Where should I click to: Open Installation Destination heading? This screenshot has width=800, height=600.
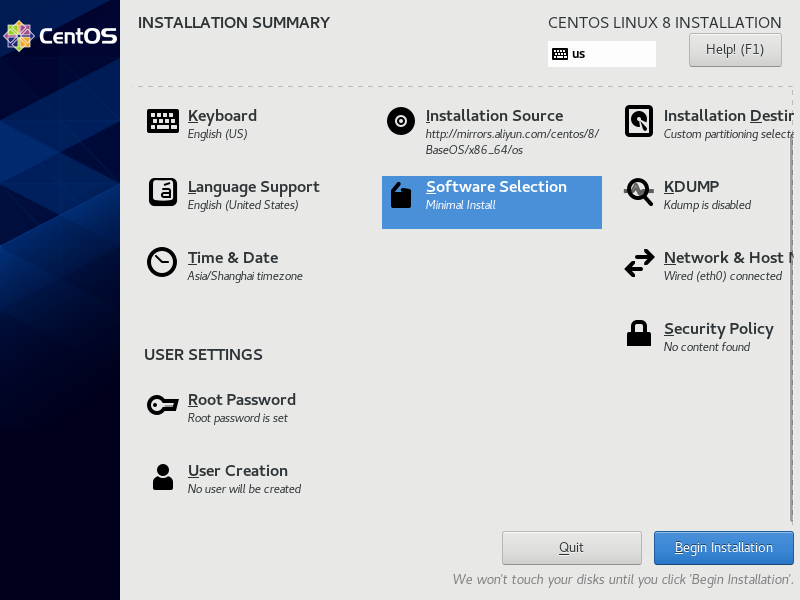pos(729,116)
